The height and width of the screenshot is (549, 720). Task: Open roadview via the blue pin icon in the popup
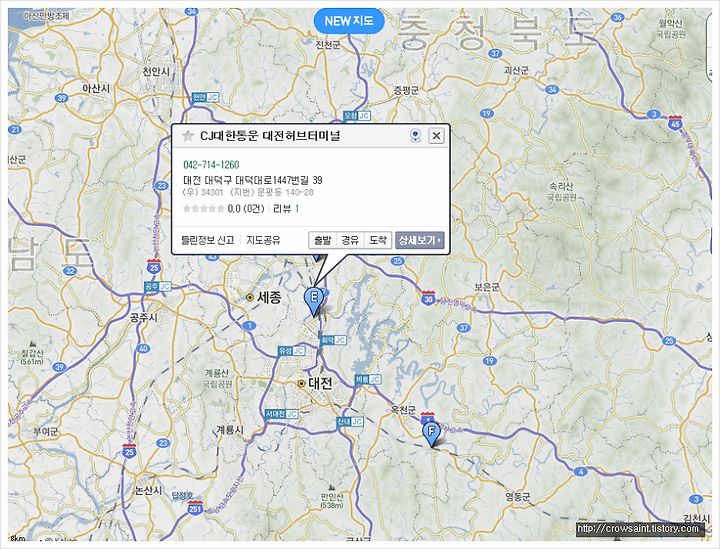pos(416,135)
